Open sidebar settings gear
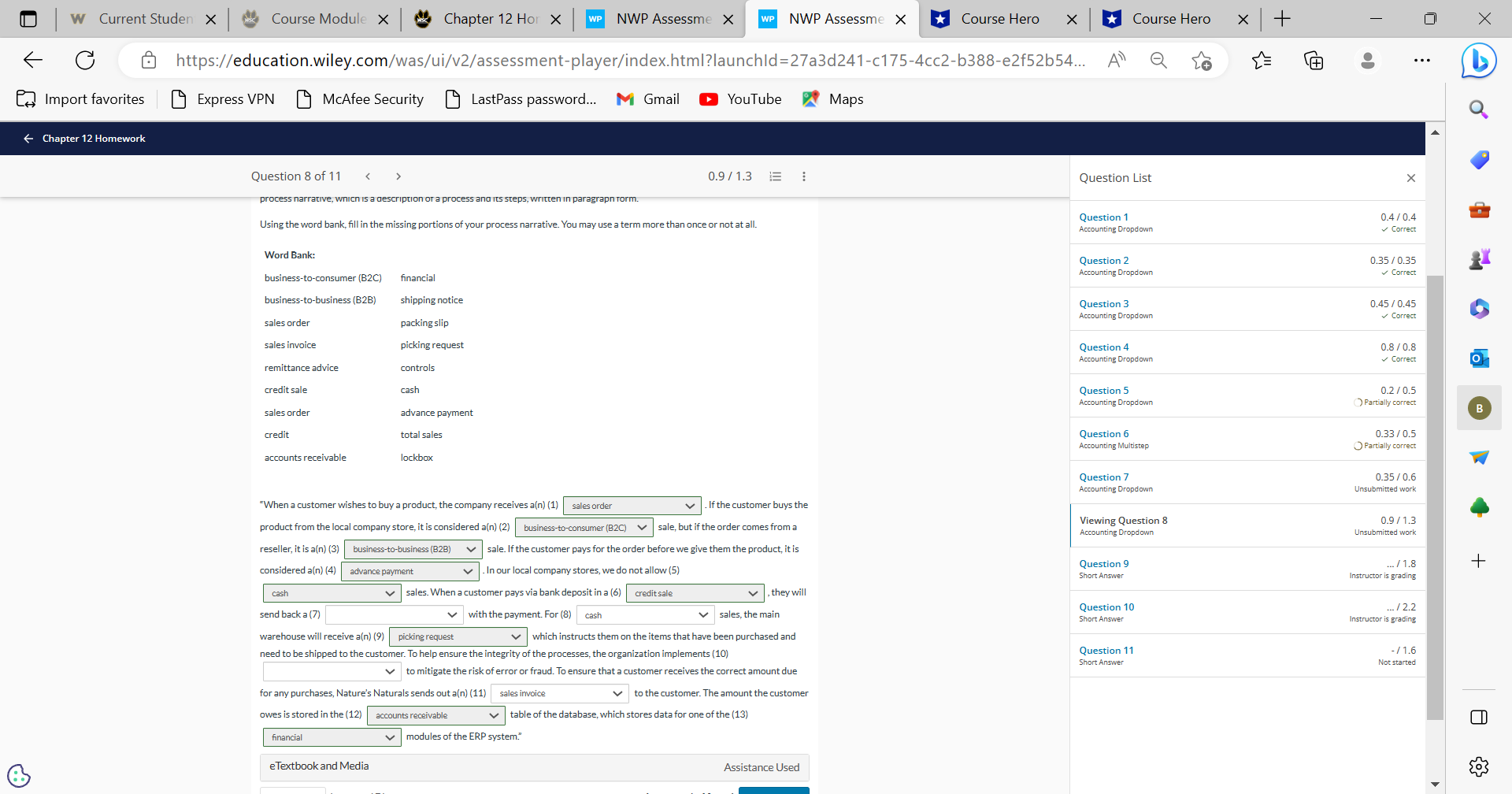Image resolution: width=1512 pixels, height=794 pixels. (x=1478, y=766)
